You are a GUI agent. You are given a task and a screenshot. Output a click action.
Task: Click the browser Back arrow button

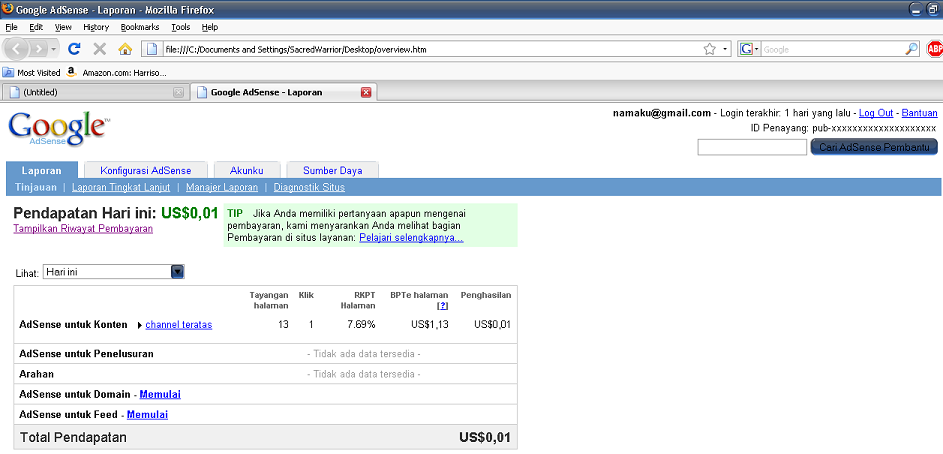[x=17, y=49]
